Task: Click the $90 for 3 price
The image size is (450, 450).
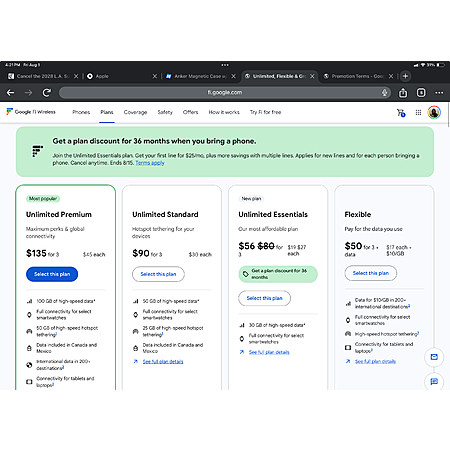Action: [x=147, y=254]
